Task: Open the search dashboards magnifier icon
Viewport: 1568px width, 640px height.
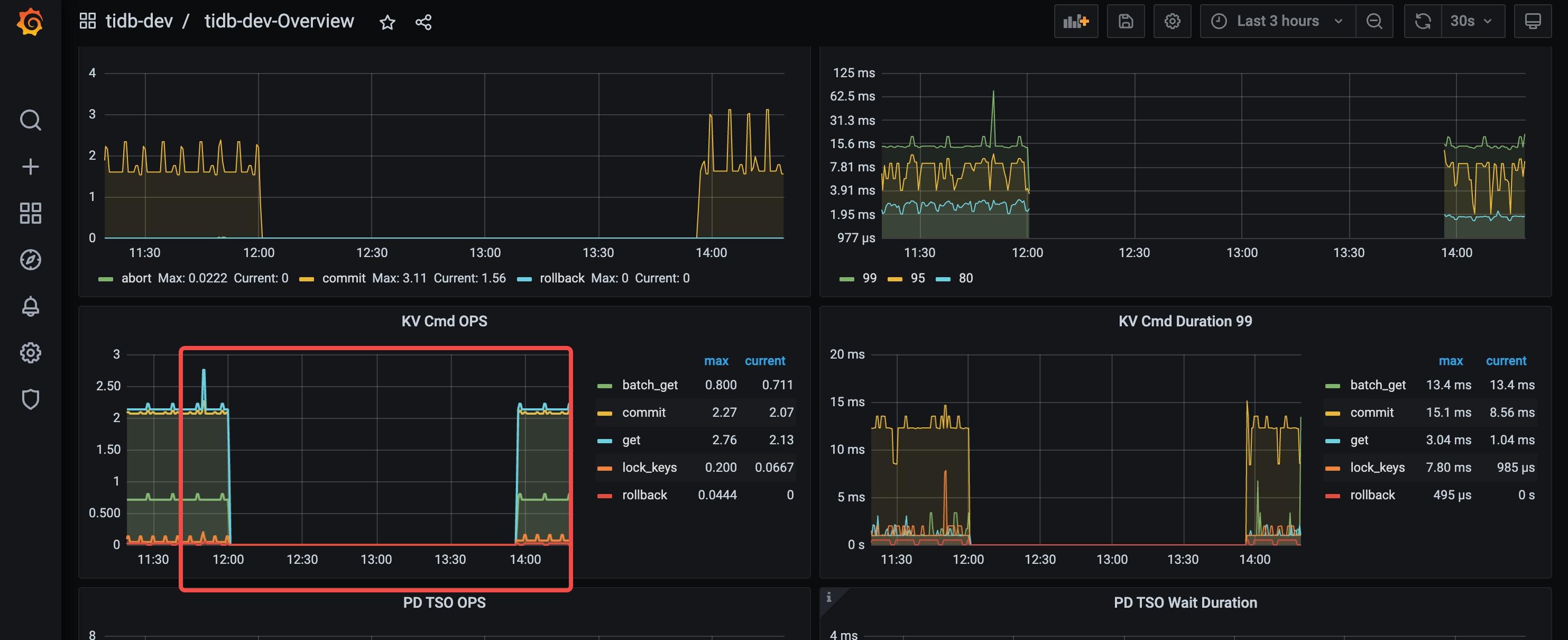Action: 30,120
